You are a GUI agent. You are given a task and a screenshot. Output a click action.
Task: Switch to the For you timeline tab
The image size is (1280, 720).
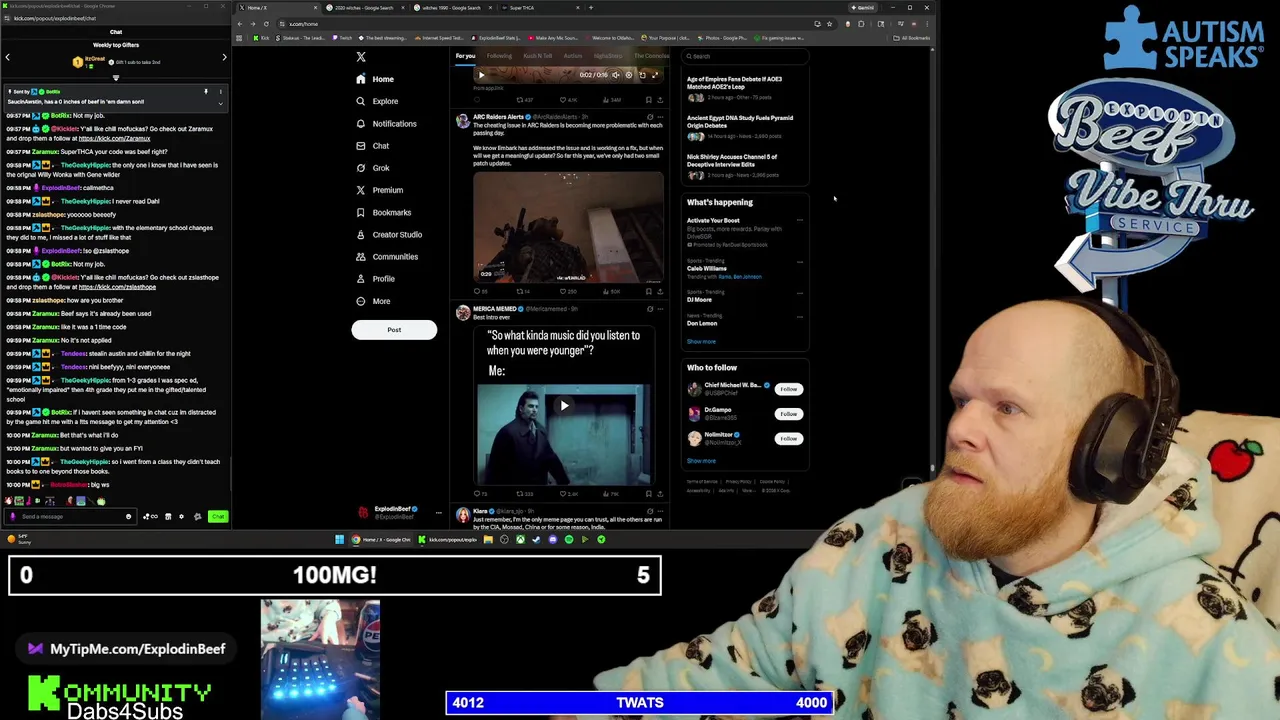[x=466, y=56]
